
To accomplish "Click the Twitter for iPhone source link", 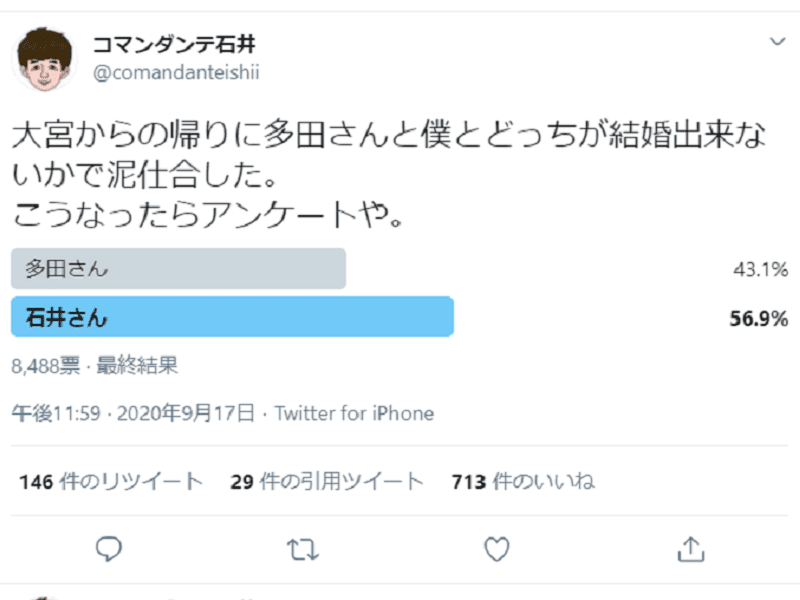I will 354,413.
